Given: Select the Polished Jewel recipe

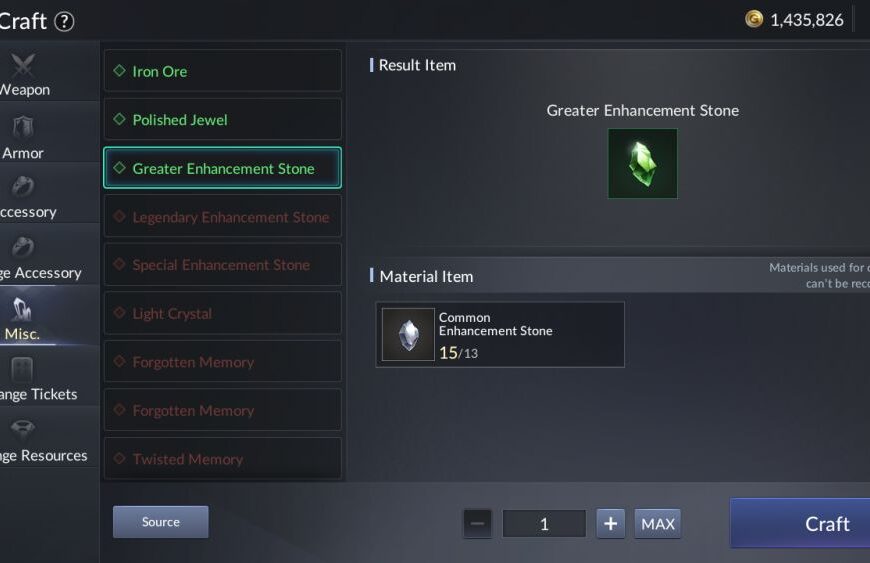Looking at the screenshot, I should coord(222,119).
